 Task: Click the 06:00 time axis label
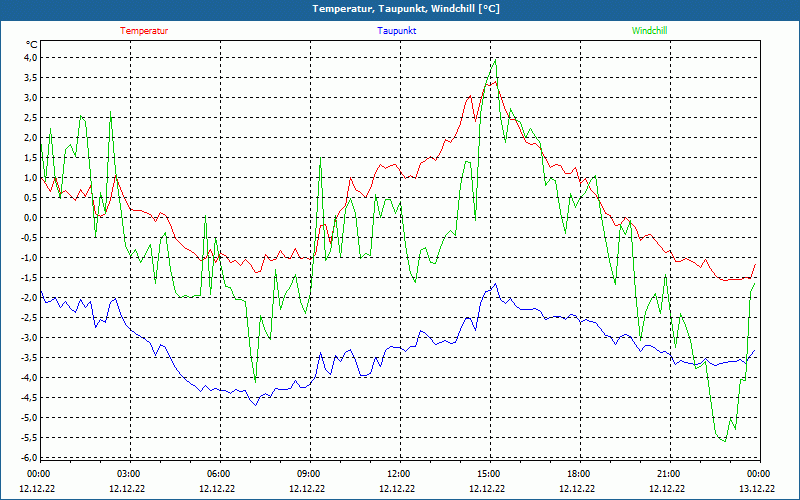[x=218, y=474]
